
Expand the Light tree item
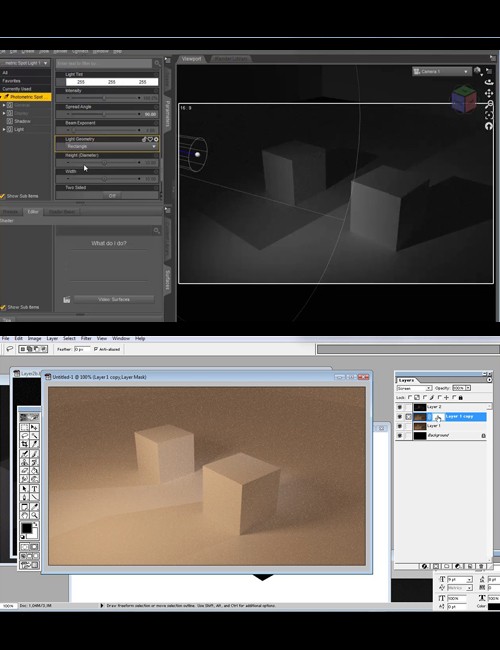tap(4, 129)
